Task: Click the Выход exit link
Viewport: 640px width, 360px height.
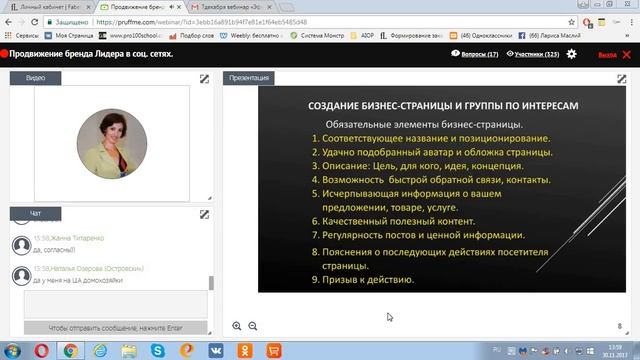Action: 607,55
